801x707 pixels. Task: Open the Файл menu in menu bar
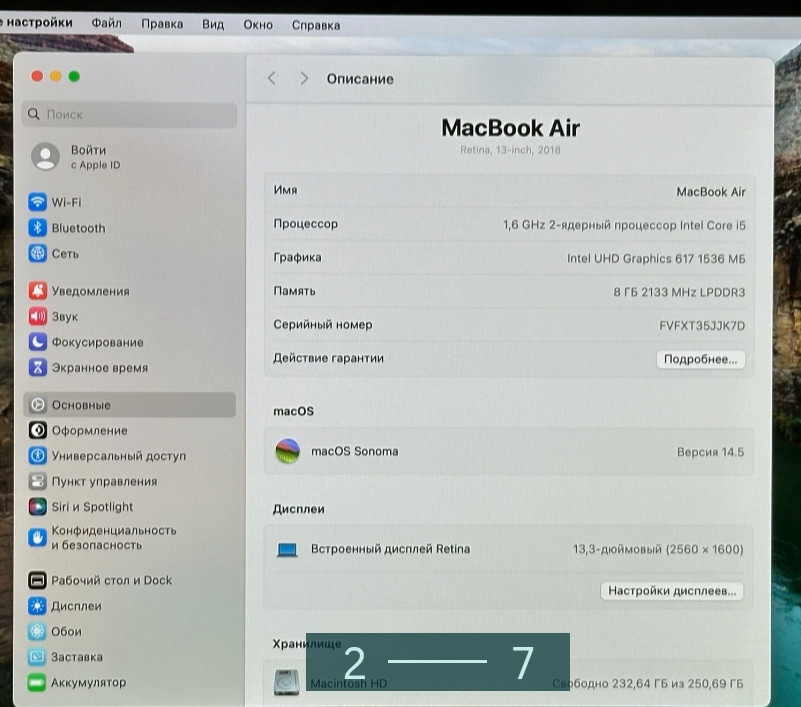click(x=106, y=22)
